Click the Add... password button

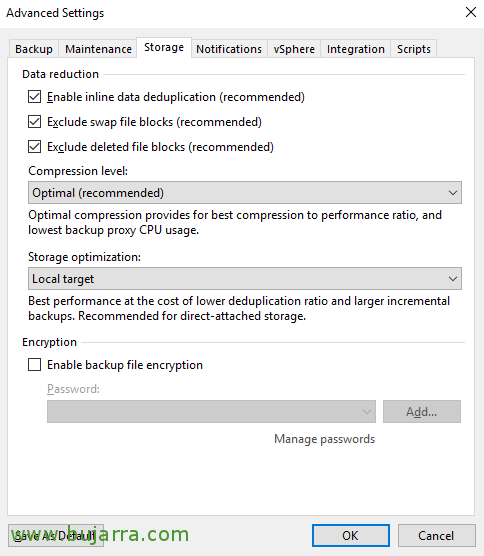click(x=422, y=411)
